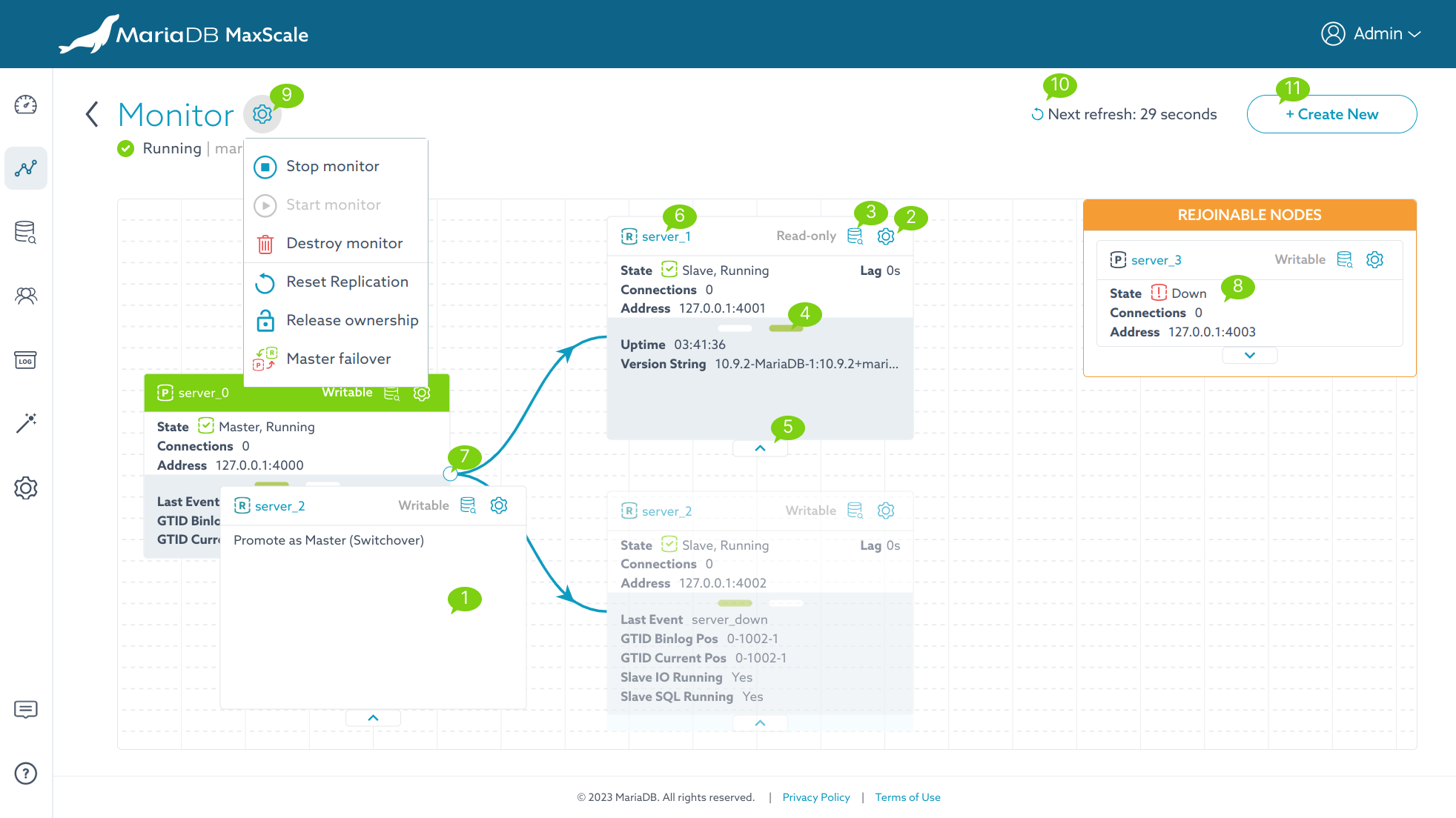Screen dimensions: 1456x818
Task: Open the Privacy Policy link
Action: click(815, 797)
